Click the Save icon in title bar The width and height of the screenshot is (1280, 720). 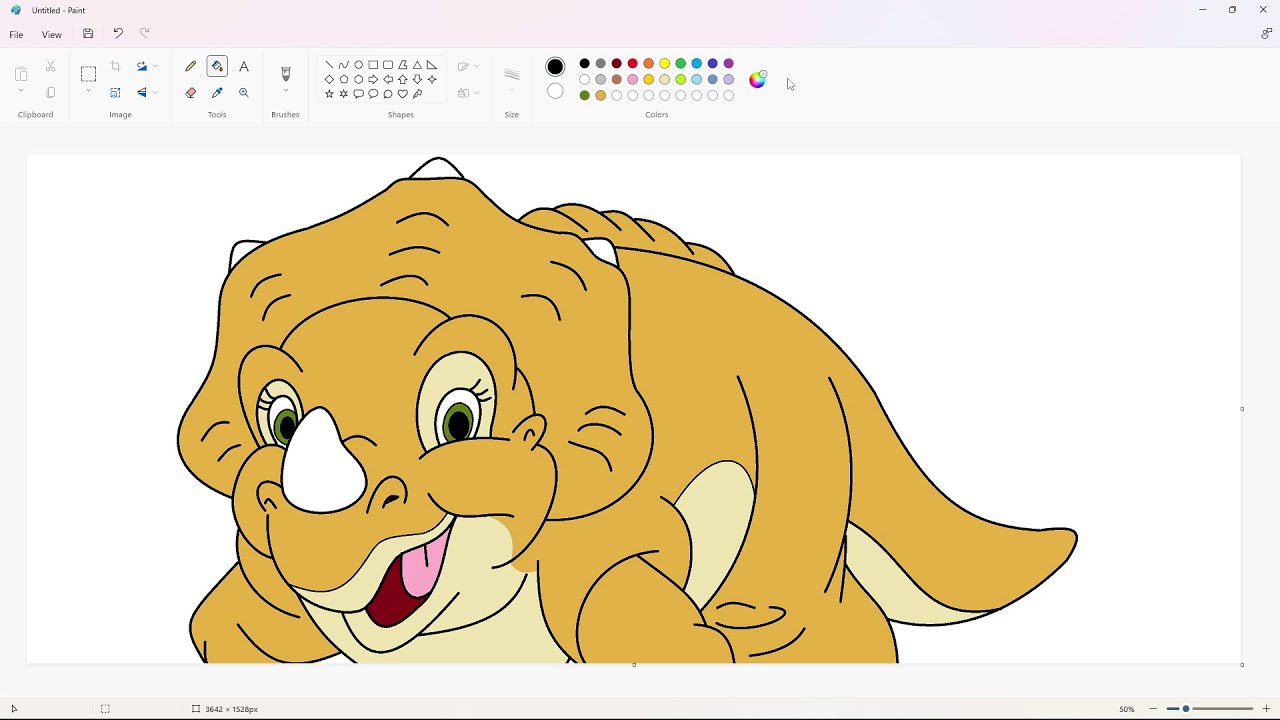pyautogui.click(x=88, y=34)
